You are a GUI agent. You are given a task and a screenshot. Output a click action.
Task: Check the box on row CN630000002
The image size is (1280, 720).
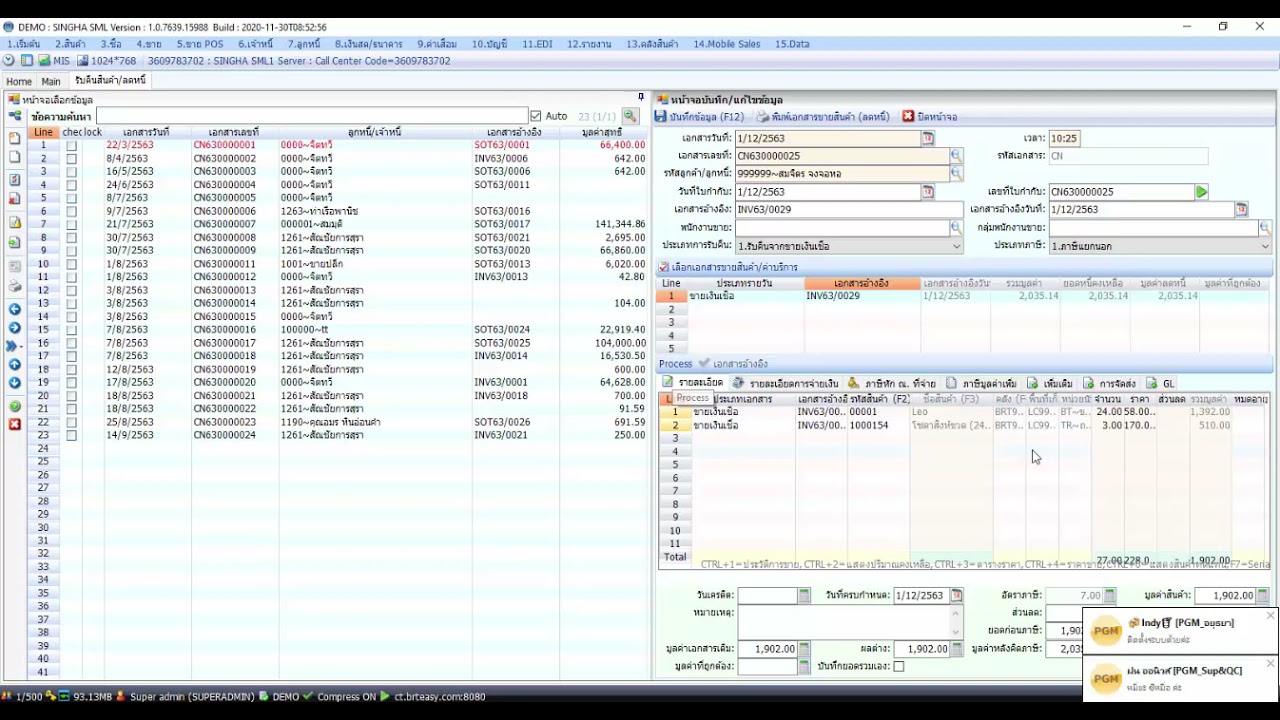tap(71, 158)
